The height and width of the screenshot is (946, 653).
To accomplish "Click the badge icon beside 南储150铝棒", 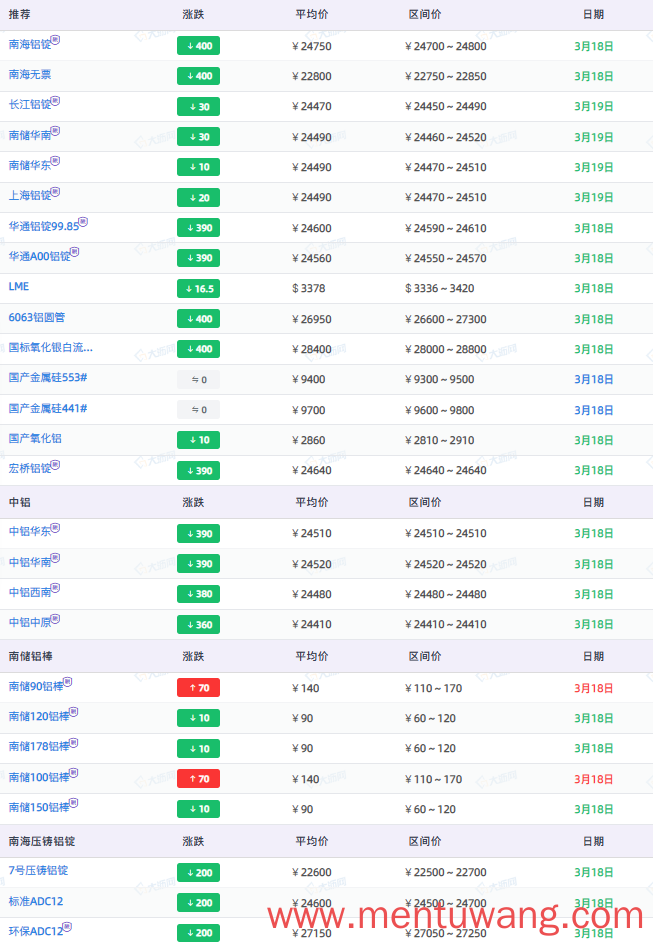I will 74,804.
